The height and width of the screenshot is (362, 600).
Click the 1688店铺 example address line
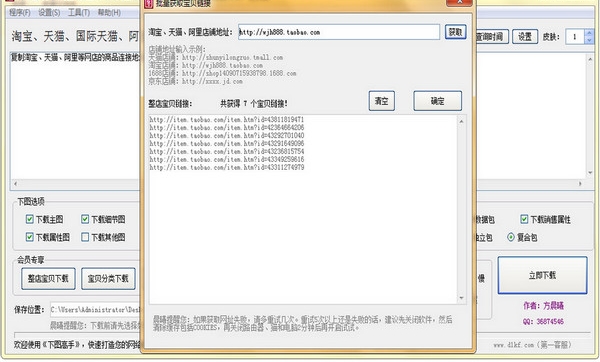pos(222,73)
